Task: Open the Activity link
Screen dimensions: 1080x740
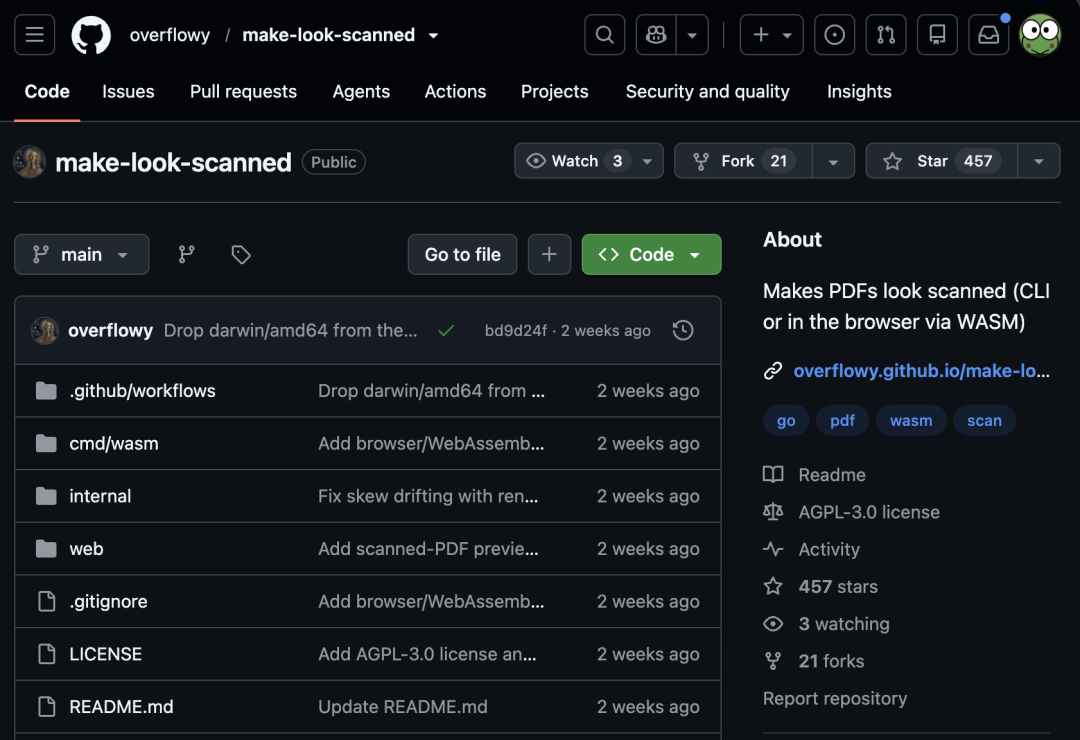Action: 829,549
